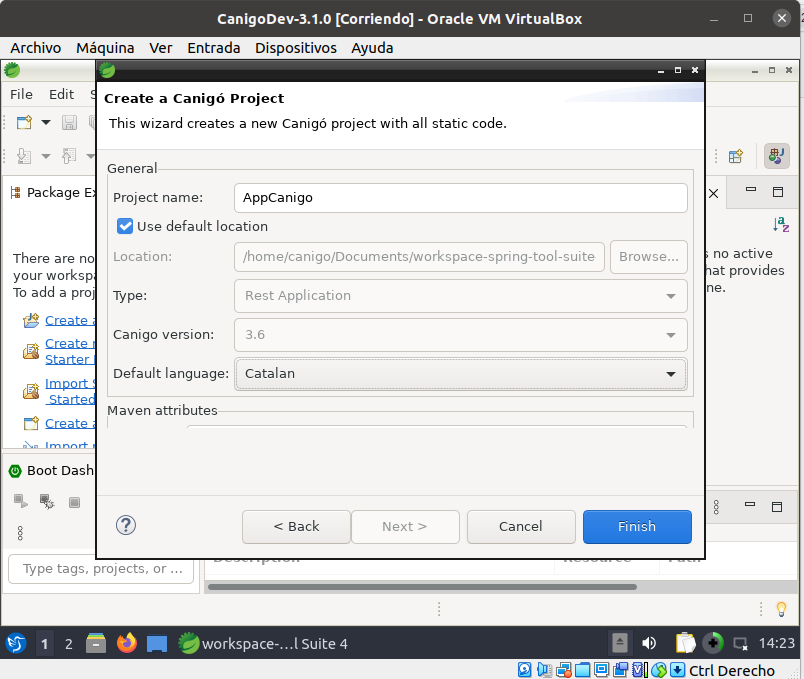
Task: Click the Boot Dashboard view tab
Action: point(51,471)
